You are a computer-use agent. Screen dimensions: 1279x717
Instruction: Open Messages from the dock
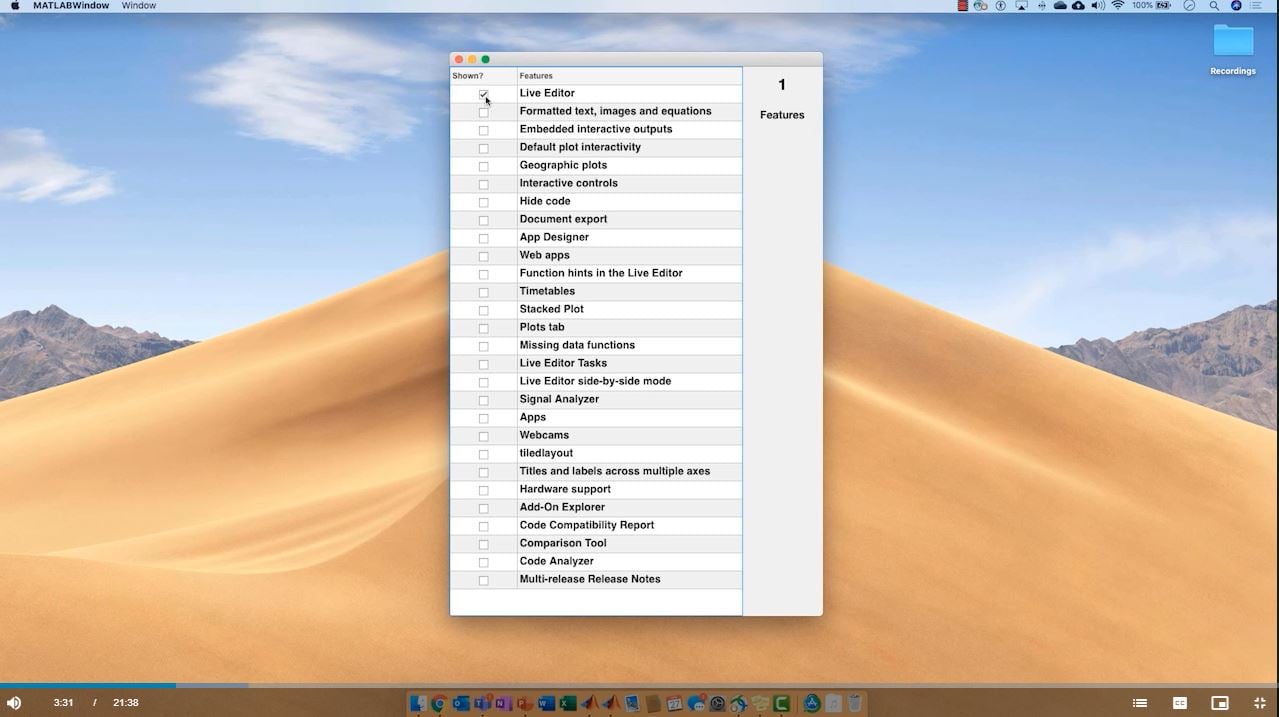coord(697,703)
